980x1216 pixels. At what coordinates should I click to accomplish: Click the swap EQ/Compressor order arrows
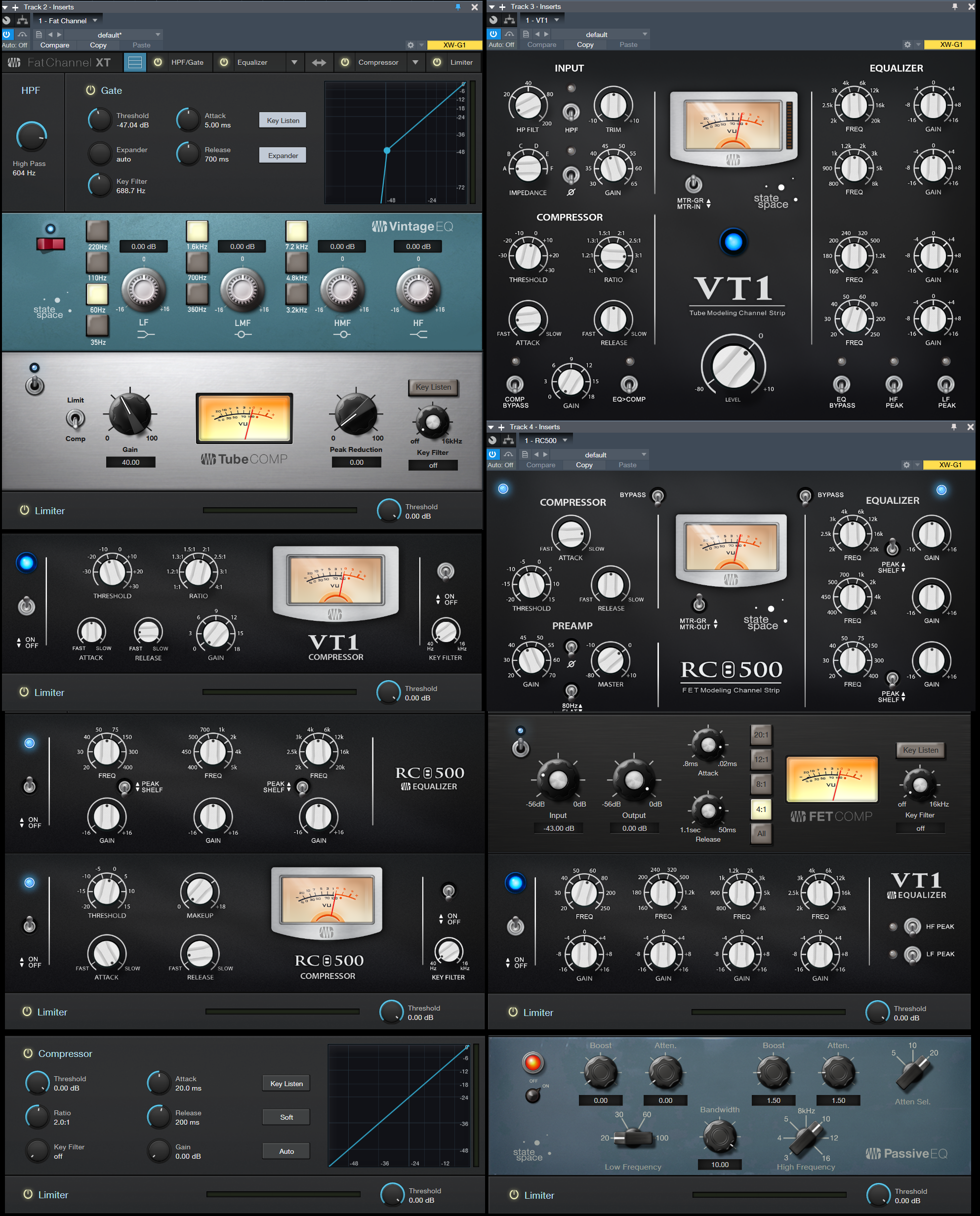(x=319, y=62)
